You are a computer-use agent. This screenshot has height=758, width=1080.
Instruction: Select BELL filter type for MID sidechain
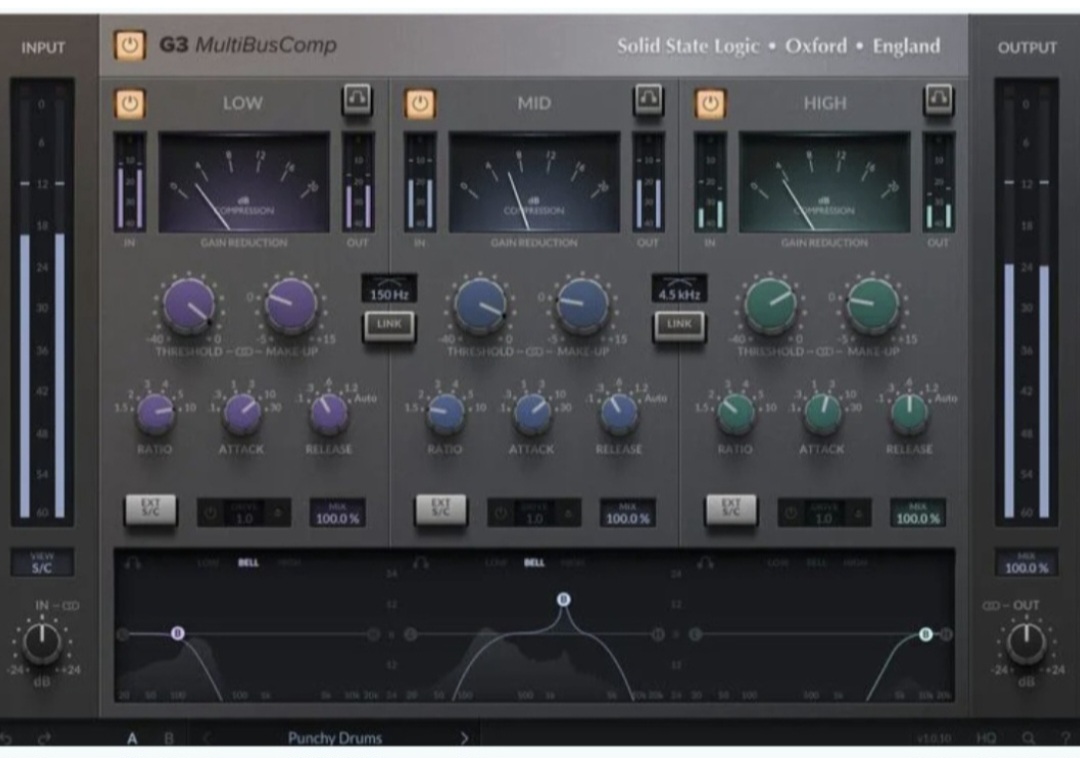click(534, 563)
